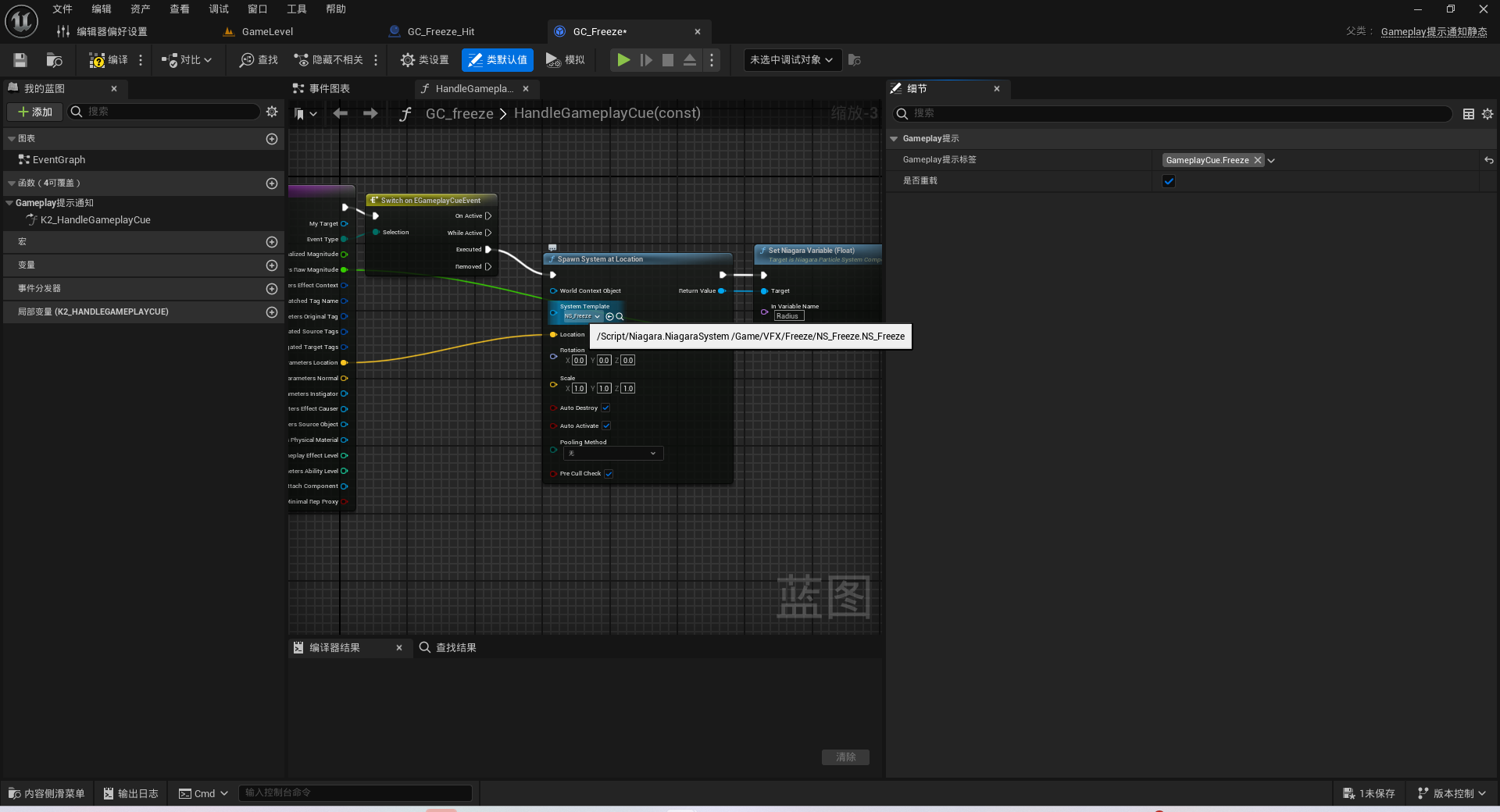
Task: Click the browse-to-asset icon beside Save
Action: click(54, 60)
